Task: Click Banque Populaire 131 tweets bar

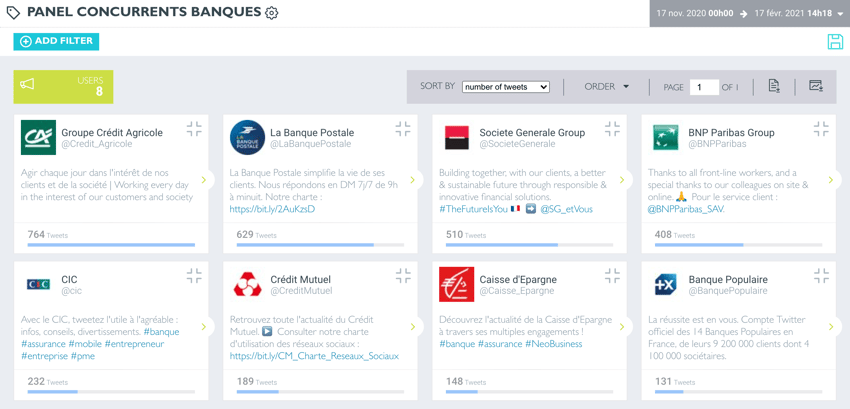Action: 738,391
